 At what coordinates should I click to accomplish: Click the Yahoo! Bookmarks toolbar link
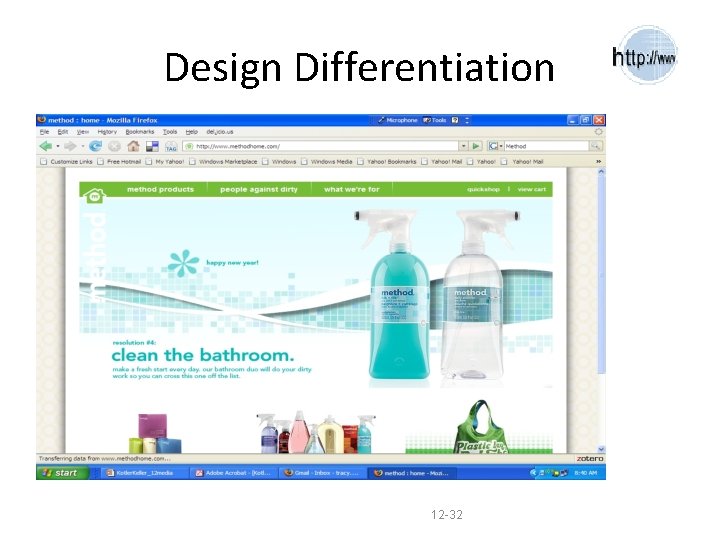pyautogui.click(x=387, y=162)
